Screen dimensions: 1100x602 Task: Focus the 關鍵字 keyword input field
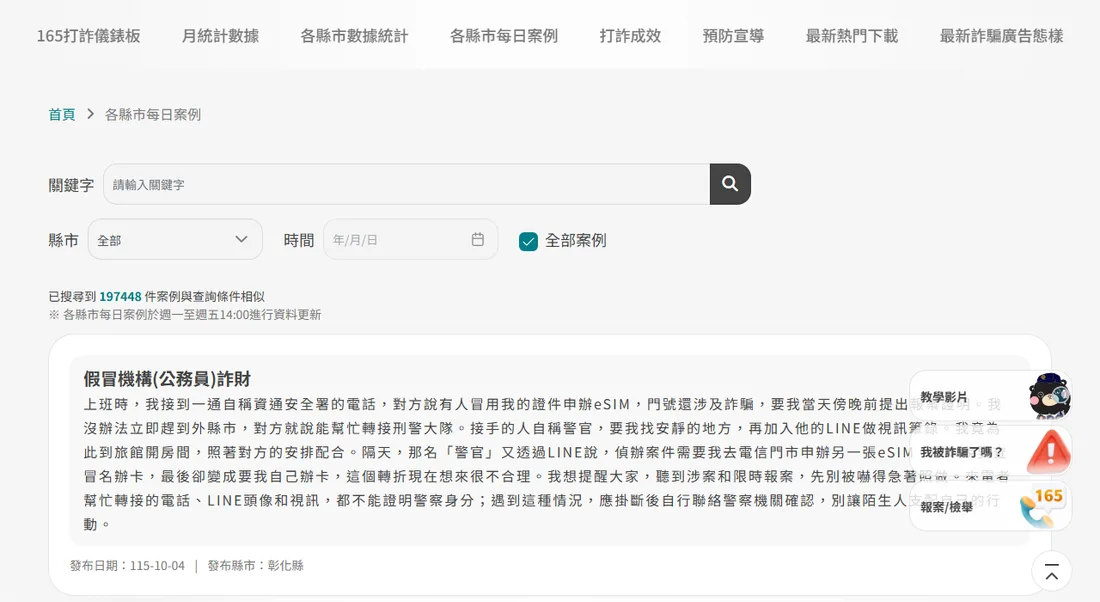407,185
